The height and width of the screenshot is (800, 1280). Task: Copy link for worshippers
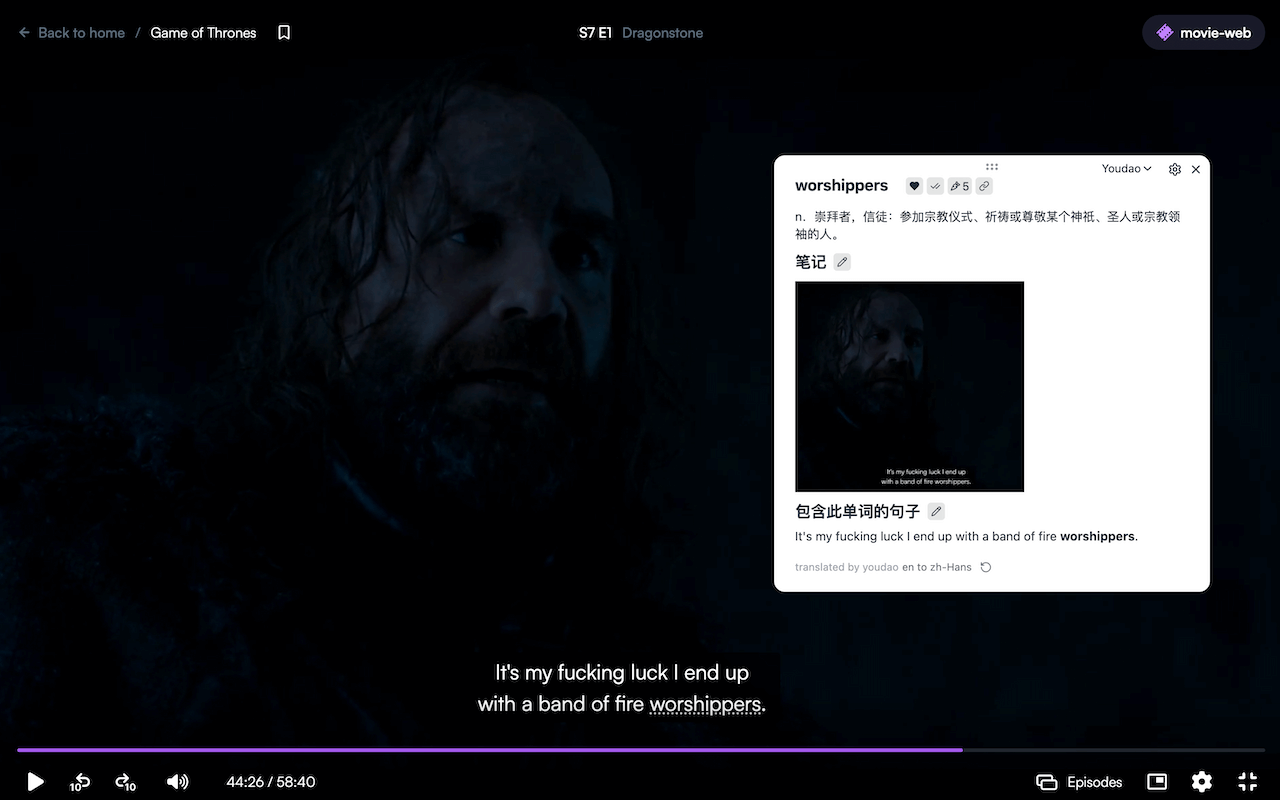coord(984,186)
